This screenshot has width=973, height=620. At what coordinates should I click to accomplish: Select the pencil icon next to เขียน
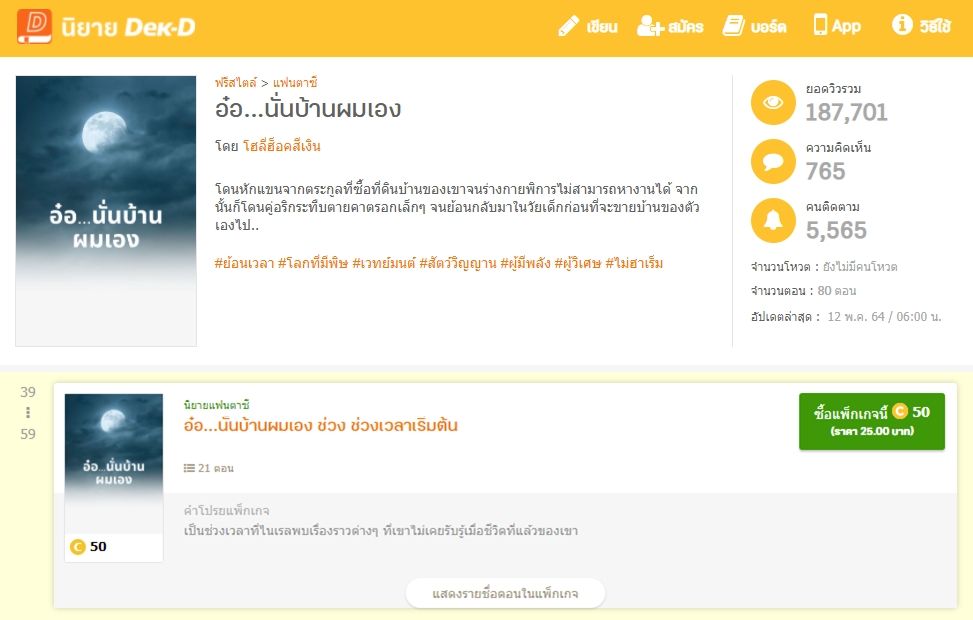pos(567,27)
